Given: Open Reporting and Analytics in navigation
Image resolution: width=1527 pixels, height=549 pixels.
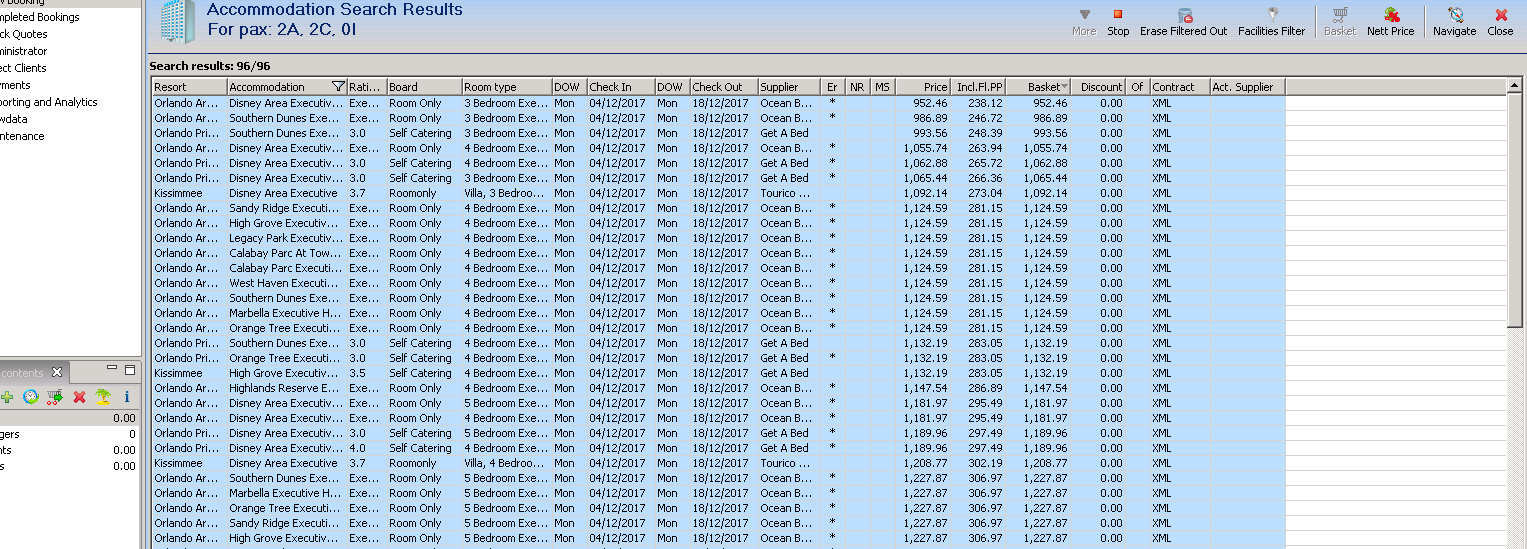Looking at the screenshot, I should [x=48, y=102].
